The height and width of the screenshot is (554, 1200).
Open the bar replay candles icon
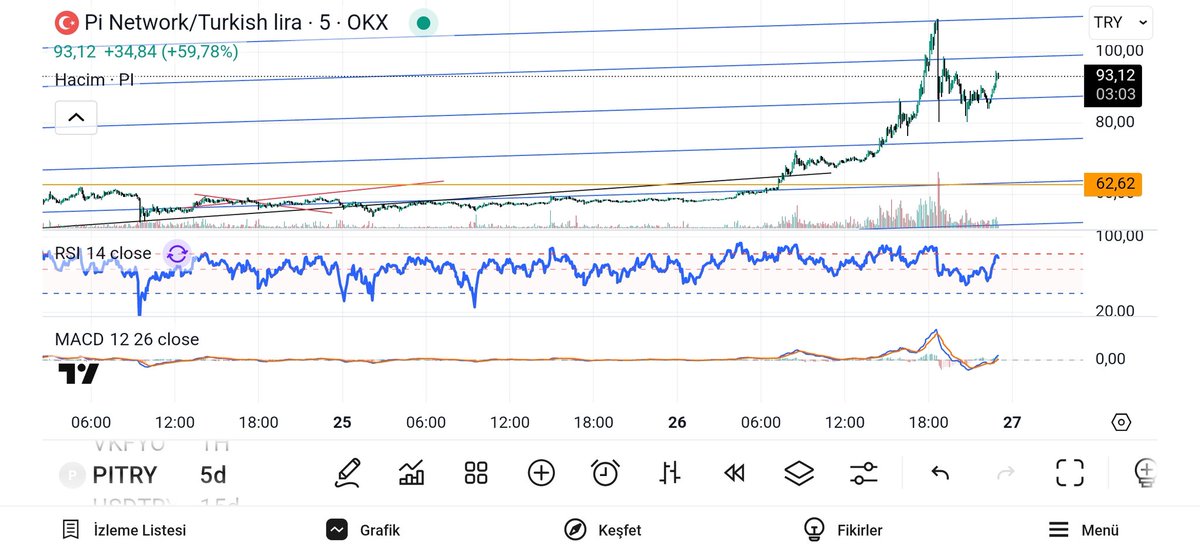[670, 472]
